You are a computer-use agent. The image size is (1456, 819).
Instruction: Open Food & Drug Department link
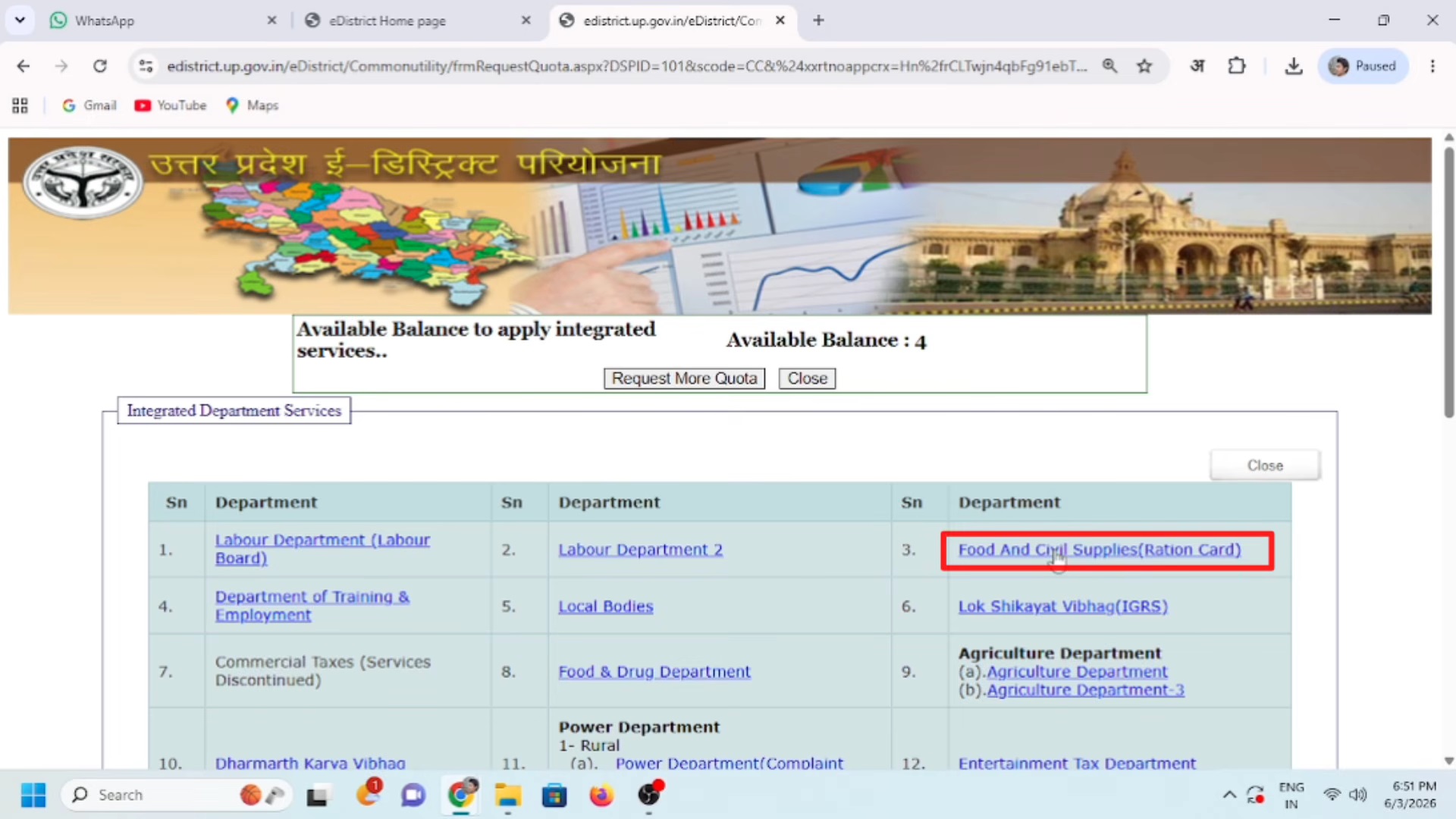(654, 672)
